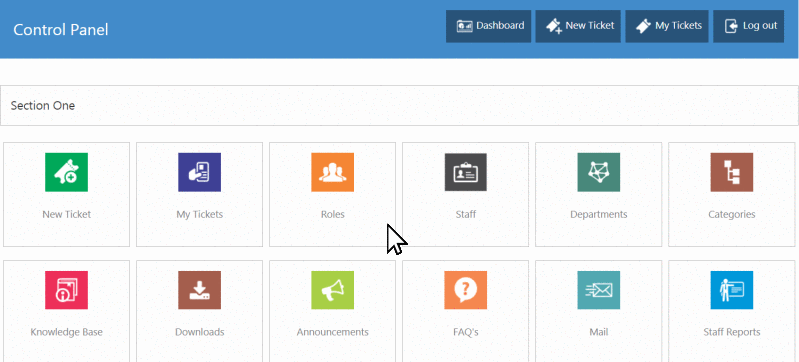Click the pink Knowledge Base icon

66,290
